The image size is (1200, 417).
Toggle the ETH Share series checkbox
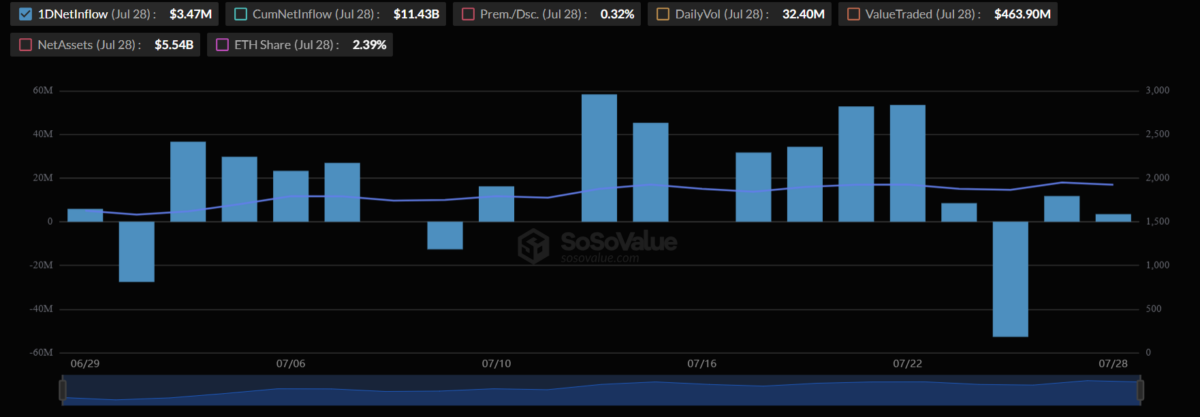pos(222,45)
